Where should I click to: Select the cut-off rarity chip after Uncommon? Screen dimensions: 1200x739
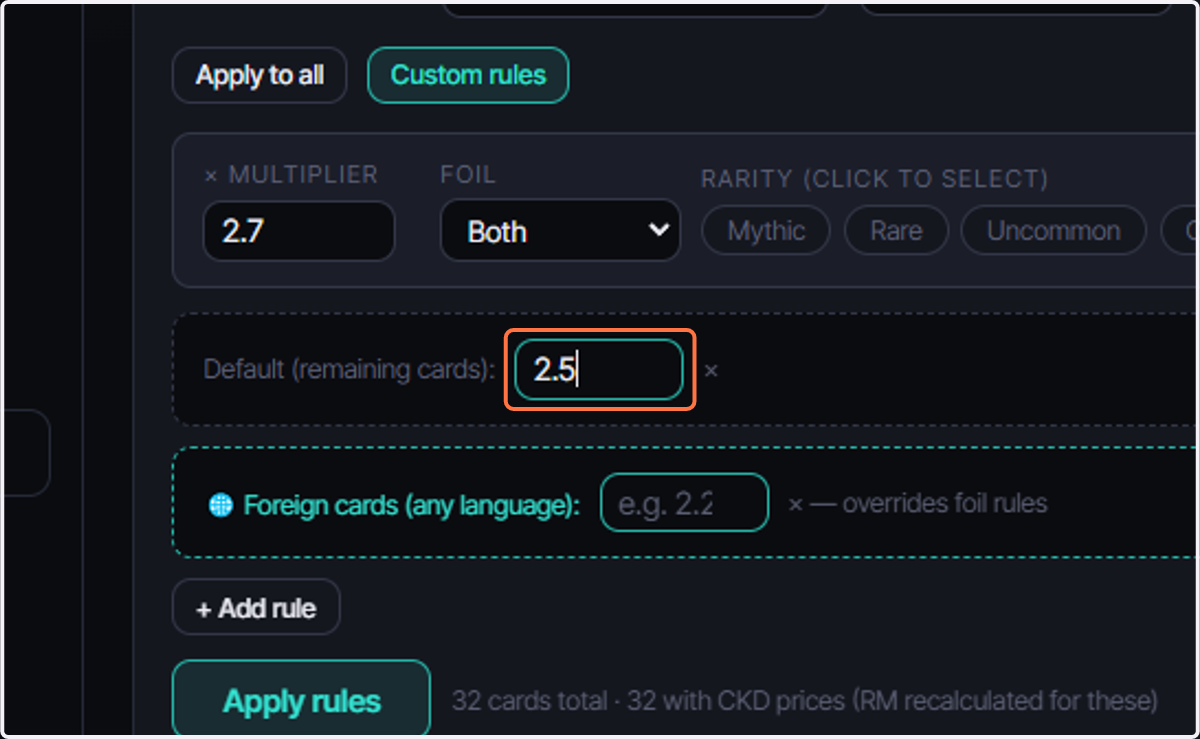(1180, 231)
